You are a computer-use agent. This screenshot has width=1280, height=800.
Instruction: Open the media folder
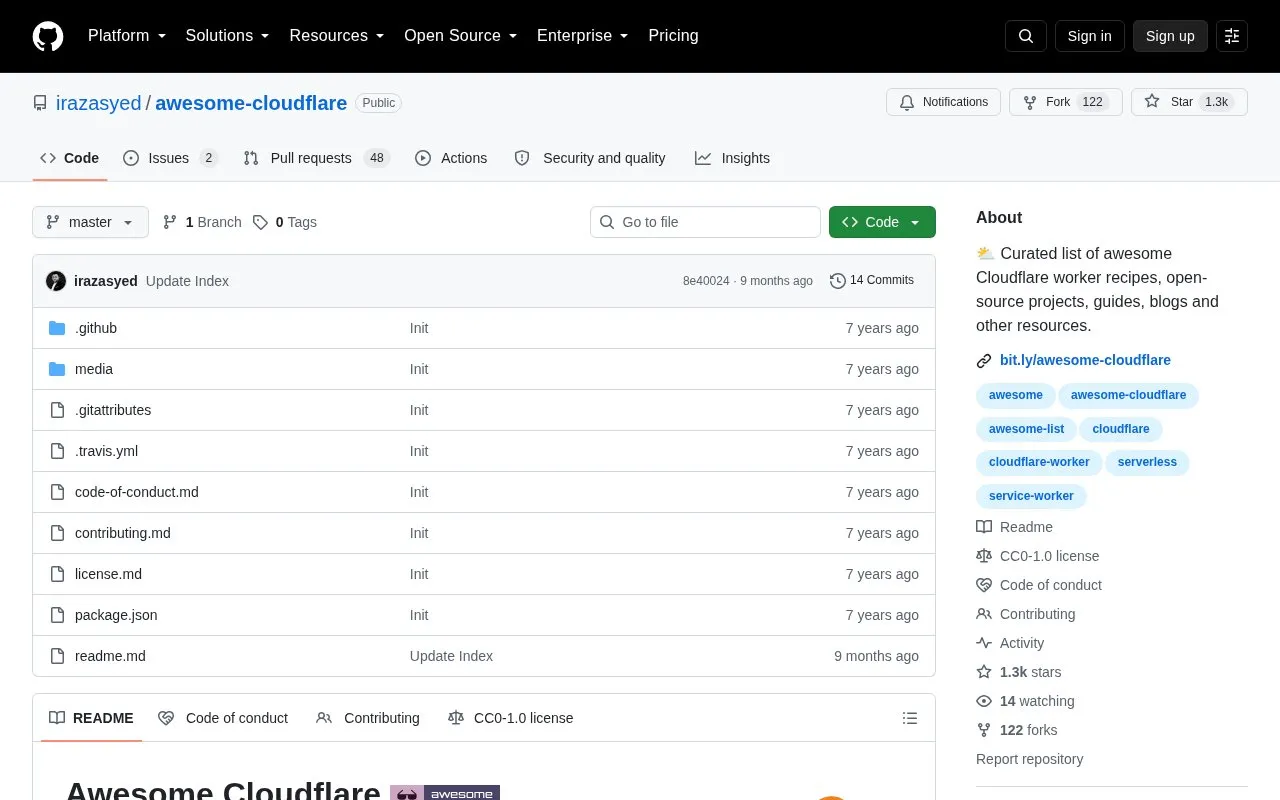tap(94, 369)
